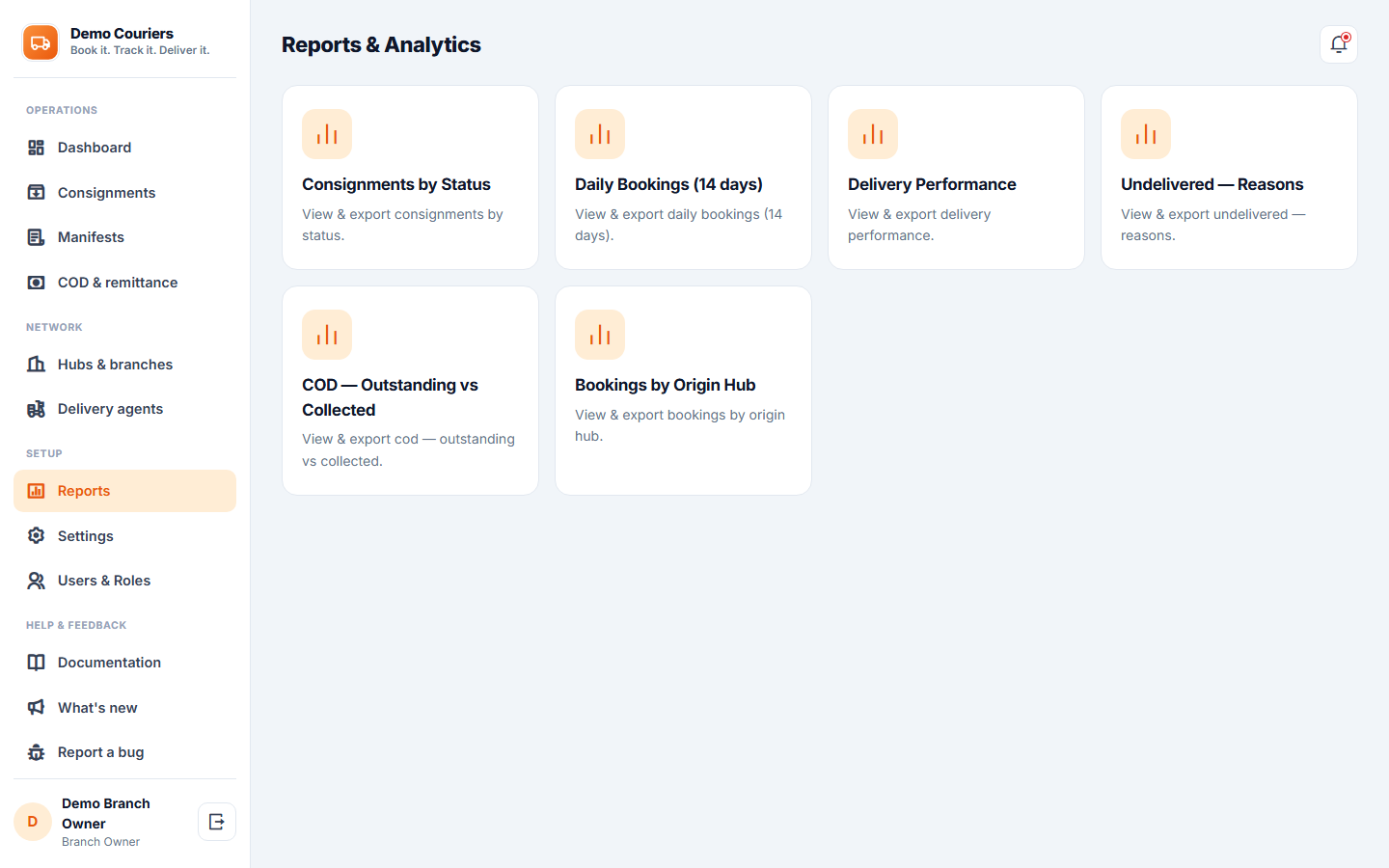Viewport: 1389px width, 868px height.
Task: Click the Settings gear icon
Action: point(37,536)
